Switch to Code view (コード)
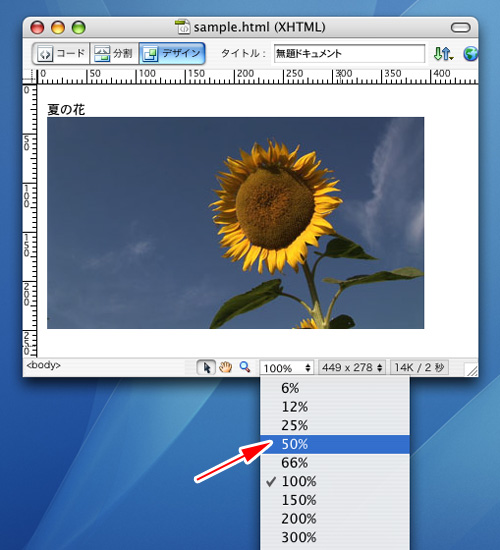This screenshot has width=500, height=550. click(61, 54)
